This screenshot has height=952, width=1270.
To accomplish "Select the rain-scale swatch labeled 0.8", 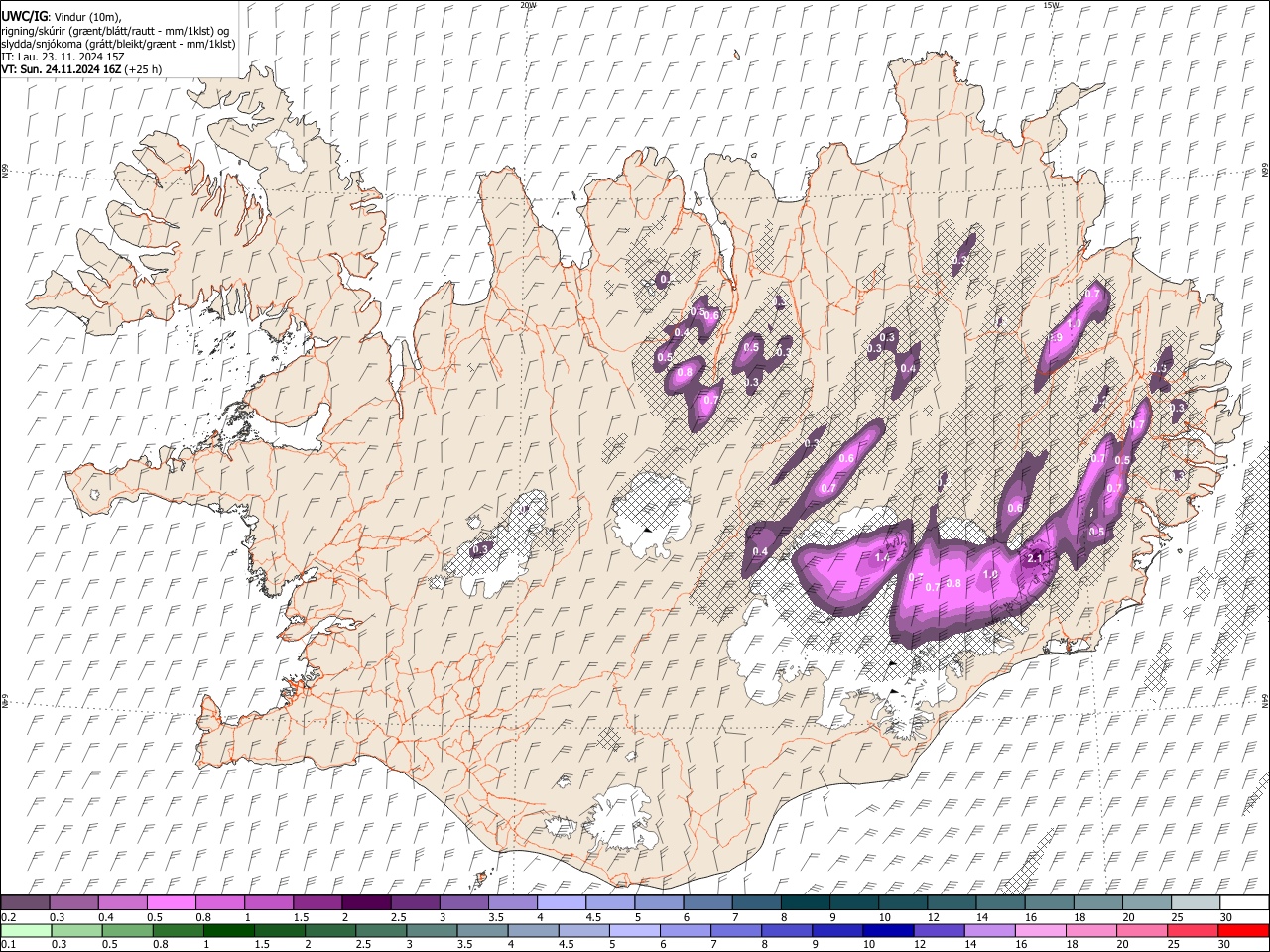I will [x=178, y=930].
